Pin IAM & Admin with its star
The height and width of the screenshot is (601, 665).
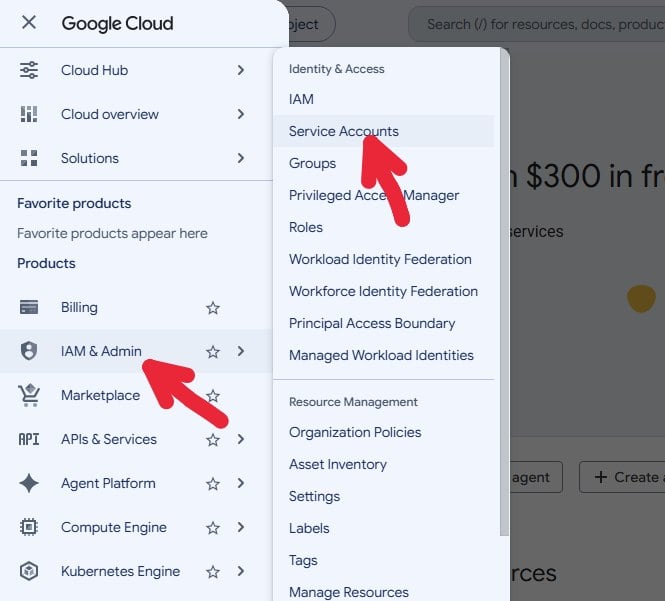(x=213, y=352)
